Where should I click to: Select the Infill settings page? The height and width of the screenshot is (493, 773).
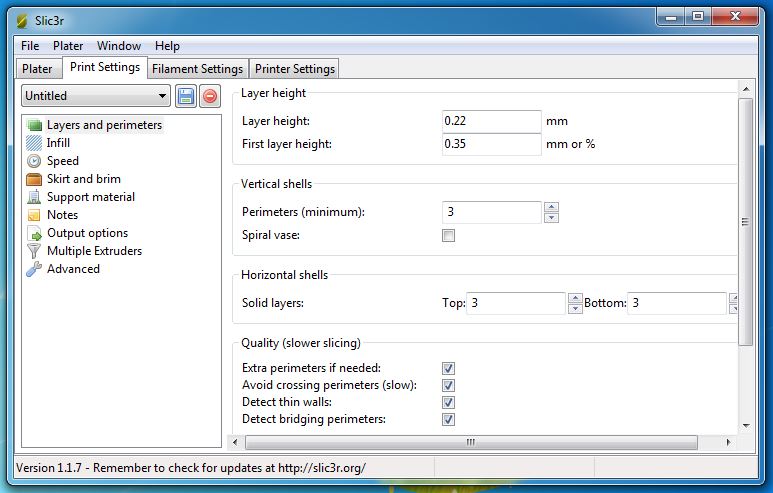click(58, 143)
